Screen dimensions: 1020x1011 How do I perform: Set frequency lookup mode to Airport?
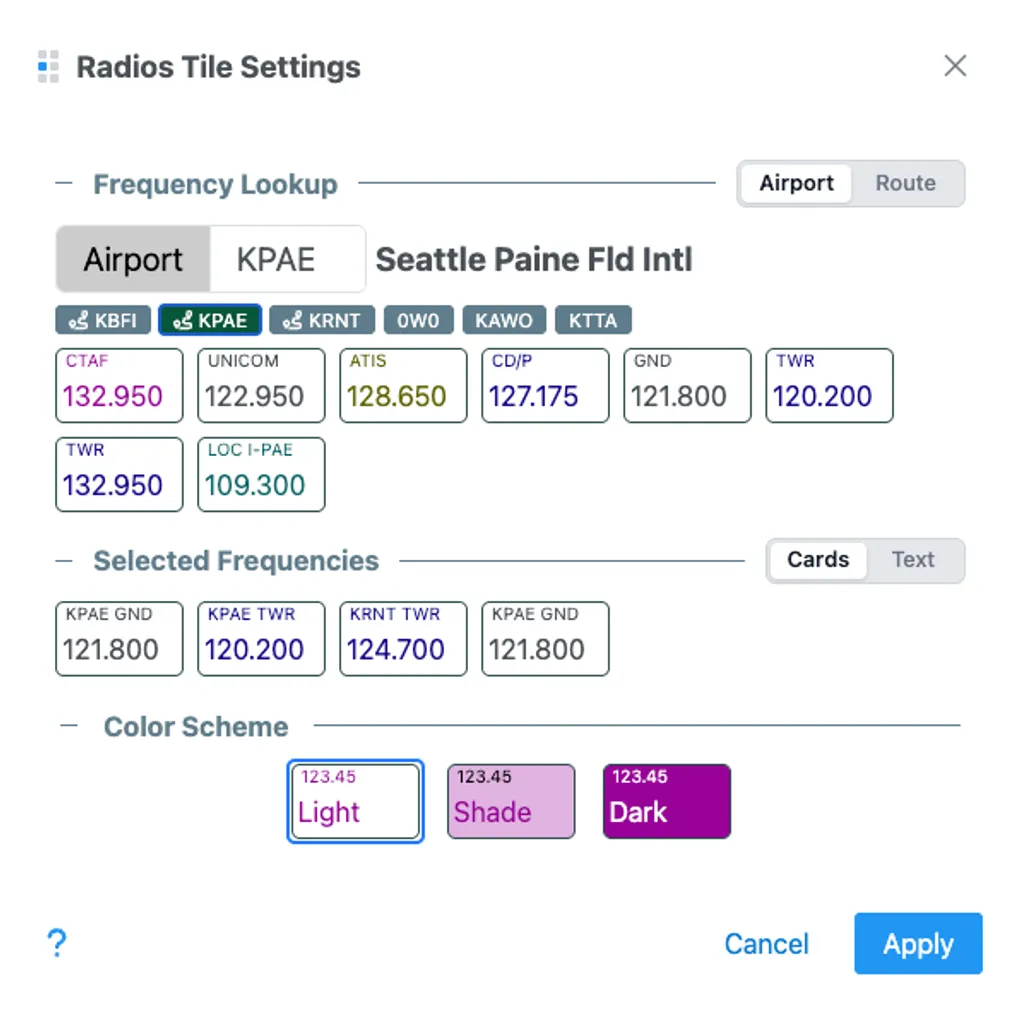(796, 184)
